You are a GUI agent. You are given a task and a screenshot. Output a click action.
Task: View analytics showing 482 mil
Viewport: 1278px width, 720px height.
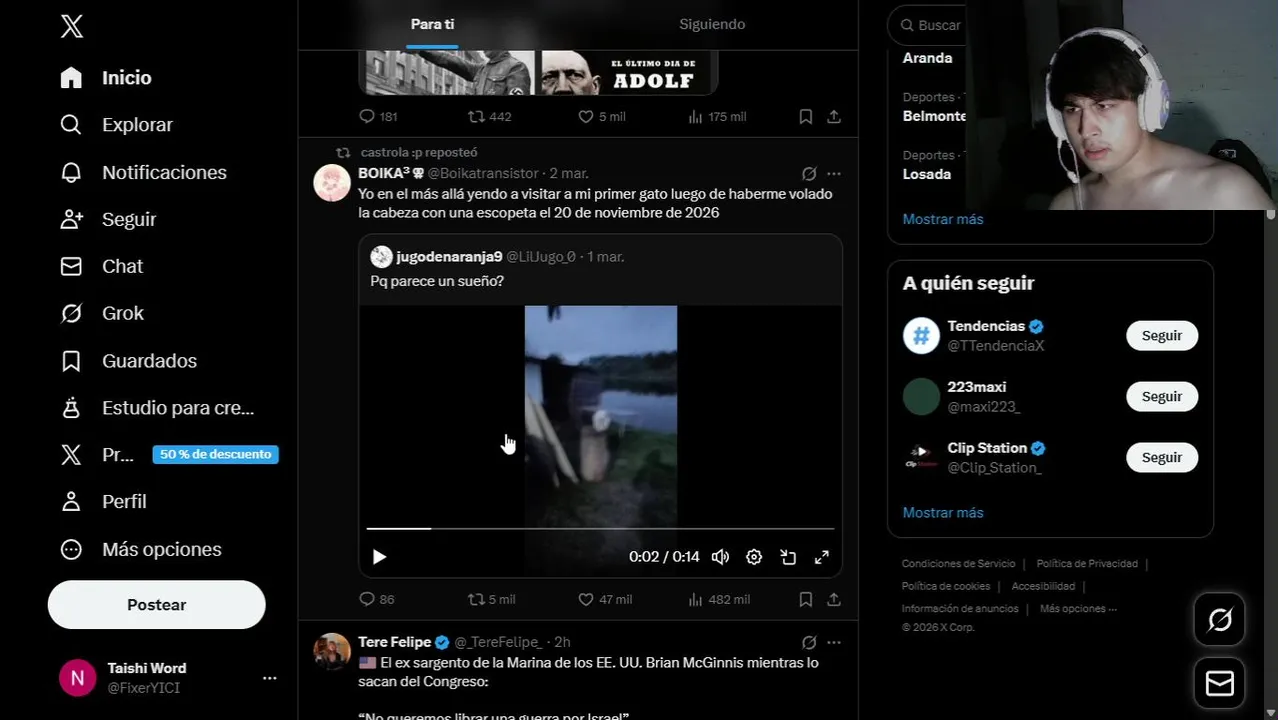pyautogui.click(x=719, y=599)
